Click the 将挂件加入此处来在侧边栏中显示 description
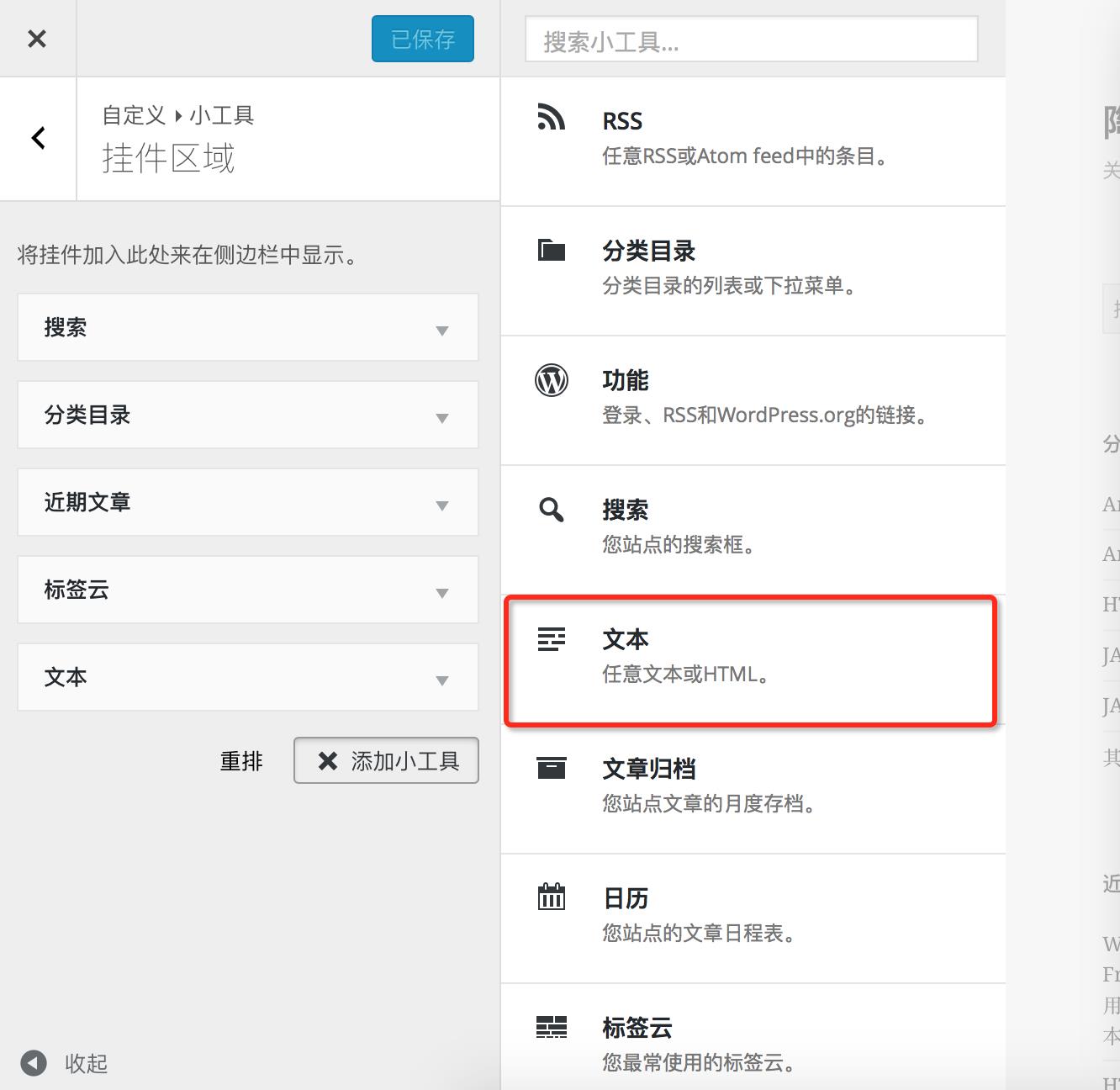This screenshot has width=1120, height=1090. (x=188, y=255)
